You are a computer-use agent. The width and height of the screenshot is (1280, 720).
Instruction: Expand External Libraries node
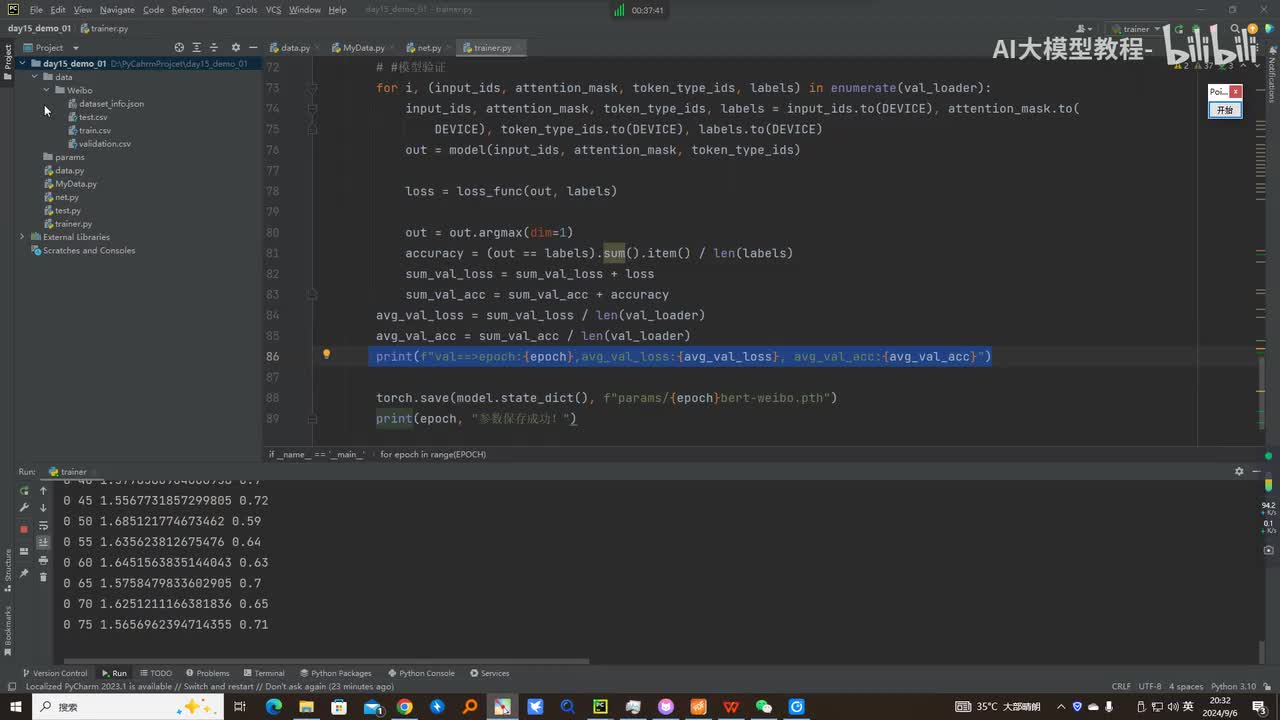(22, 237)
